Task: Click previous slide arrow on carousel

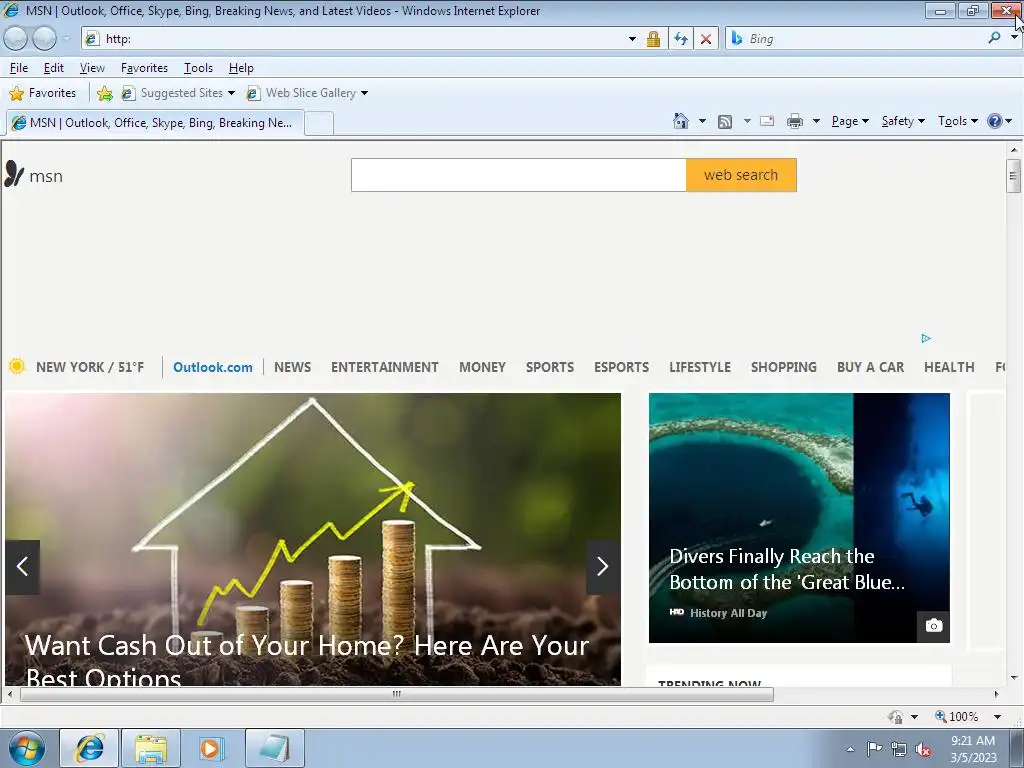Action: pyautogui.click(x=22, y=567)
